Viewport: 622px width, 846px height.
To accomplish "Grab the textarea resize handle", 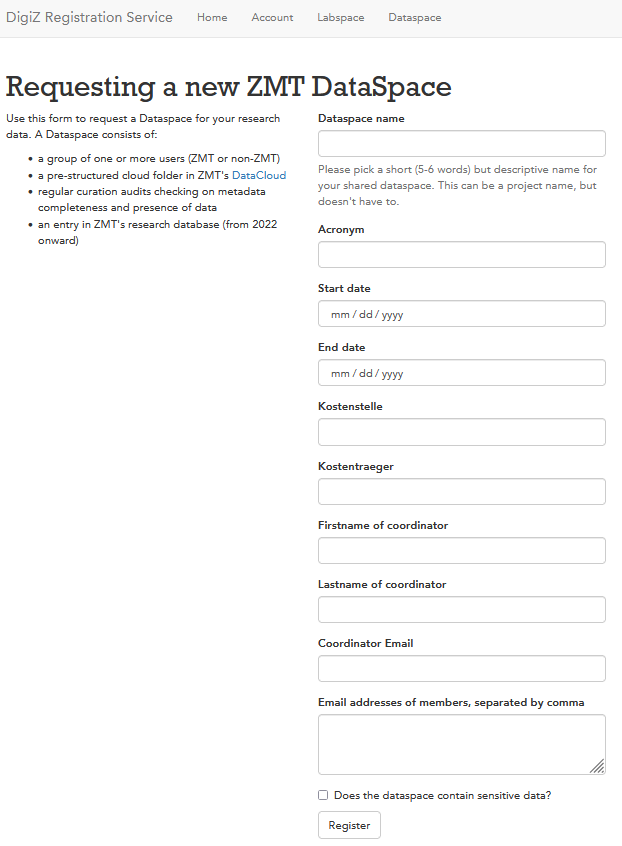I will [x=598, y=767].
